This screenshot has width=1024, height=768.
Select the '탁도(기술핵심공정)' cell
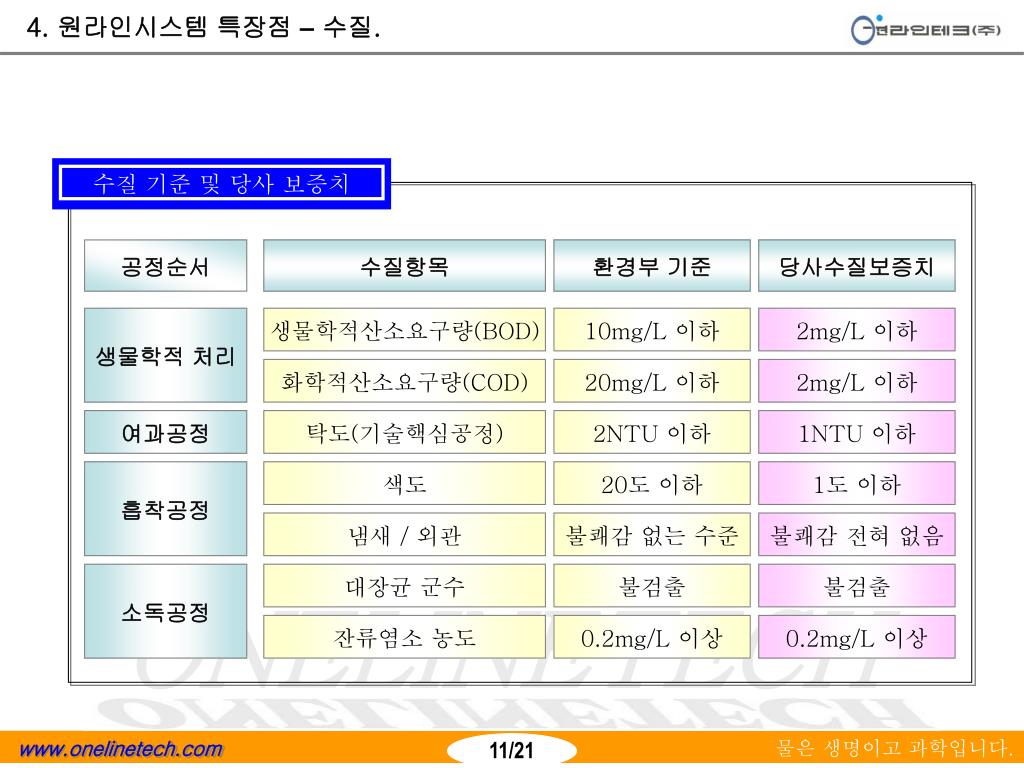click(x=404, y=432)
